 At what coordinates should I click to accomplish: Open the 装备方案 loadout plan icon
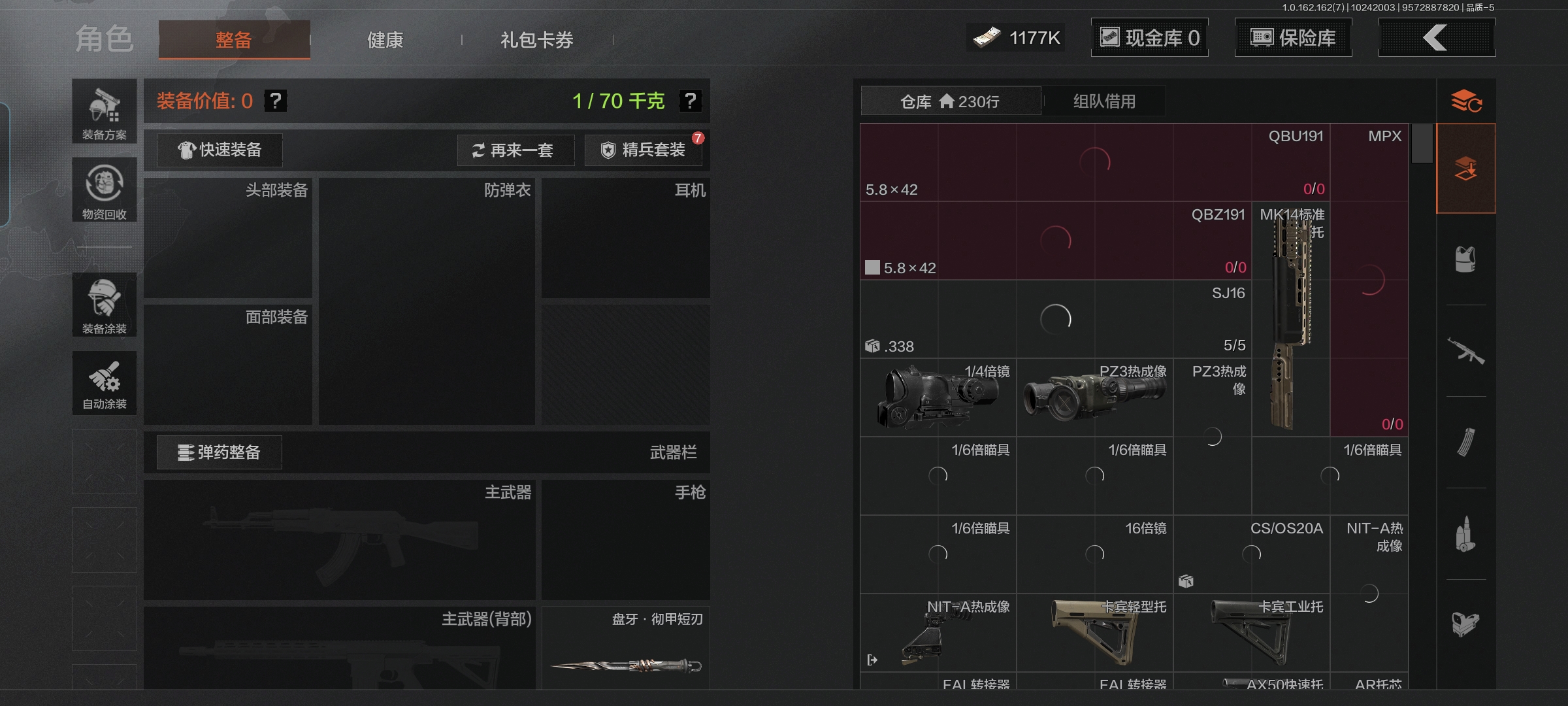click(105, 111)
